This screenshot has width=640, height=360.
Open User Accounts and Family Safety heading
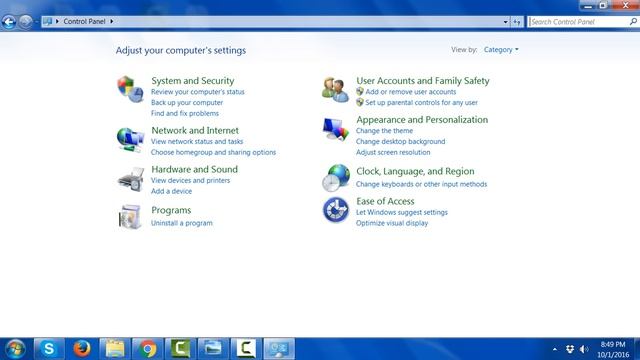(x=423, y=80)
